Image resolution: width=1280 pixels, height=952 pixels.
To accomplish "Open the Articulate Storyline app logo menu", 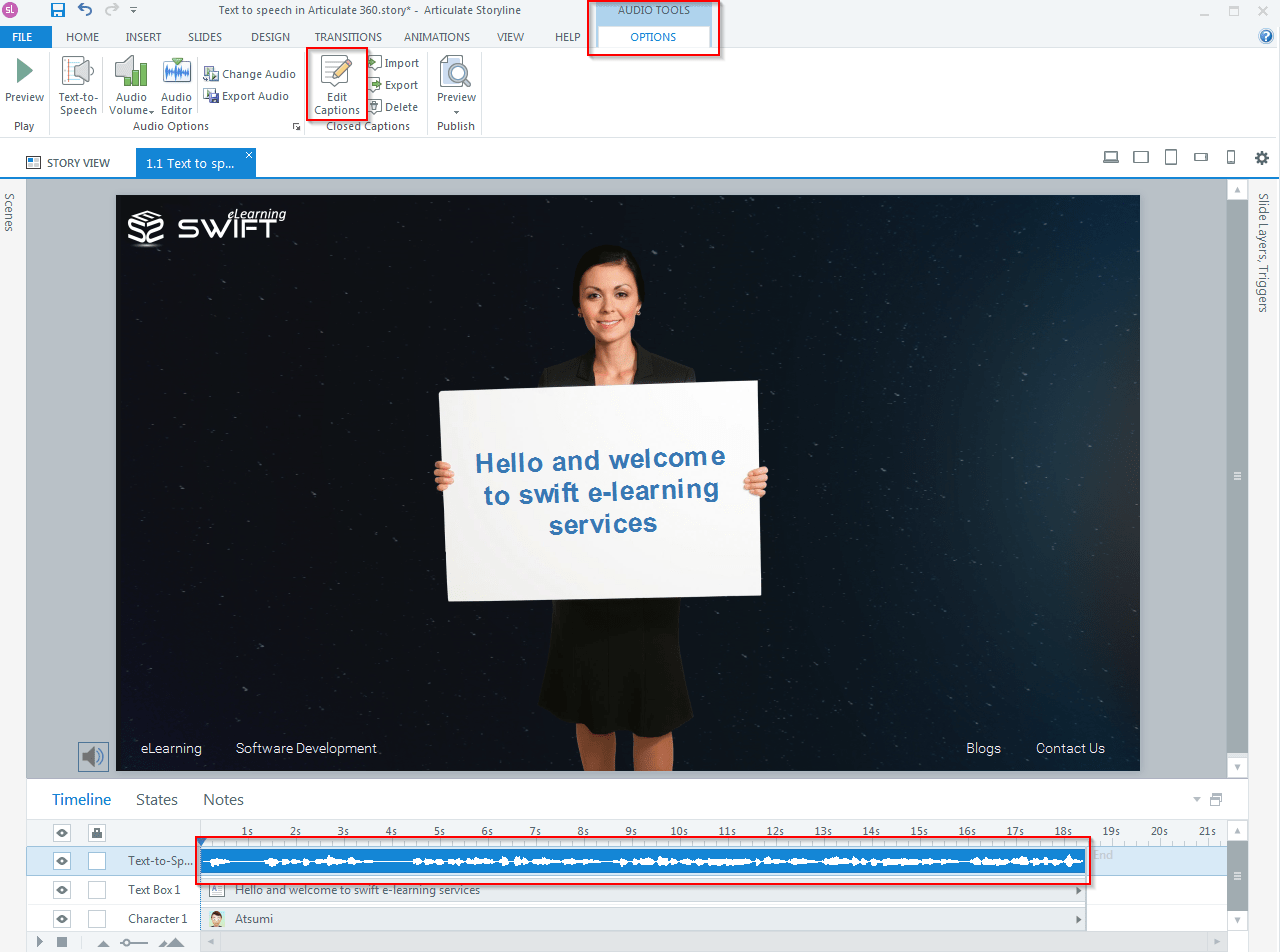I will pyautogui.click(x=11, y=10).
